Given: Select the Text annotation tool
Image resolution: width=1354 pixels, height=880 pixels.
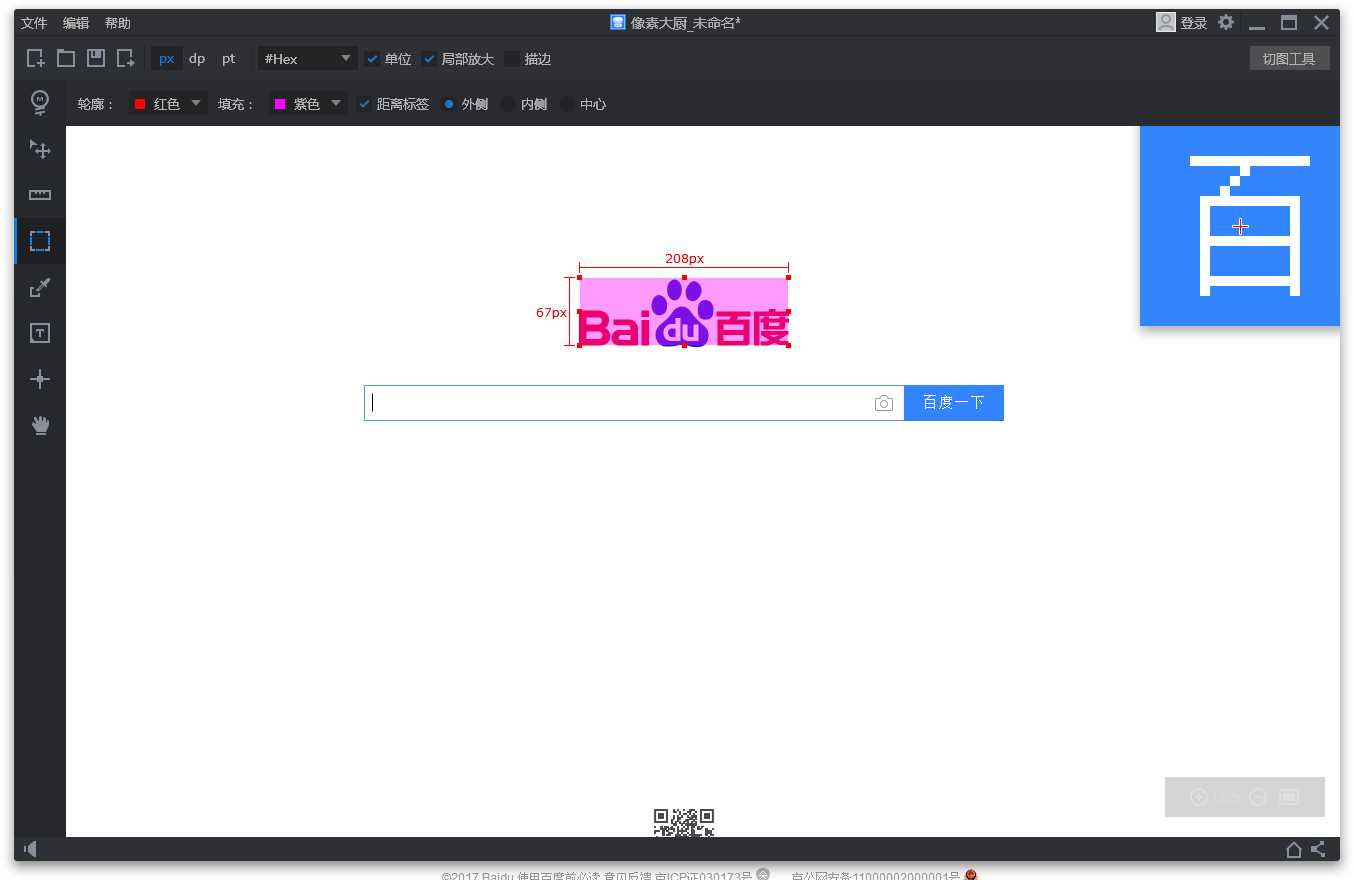Looking at the screenshot, I should tap(40, 334).
